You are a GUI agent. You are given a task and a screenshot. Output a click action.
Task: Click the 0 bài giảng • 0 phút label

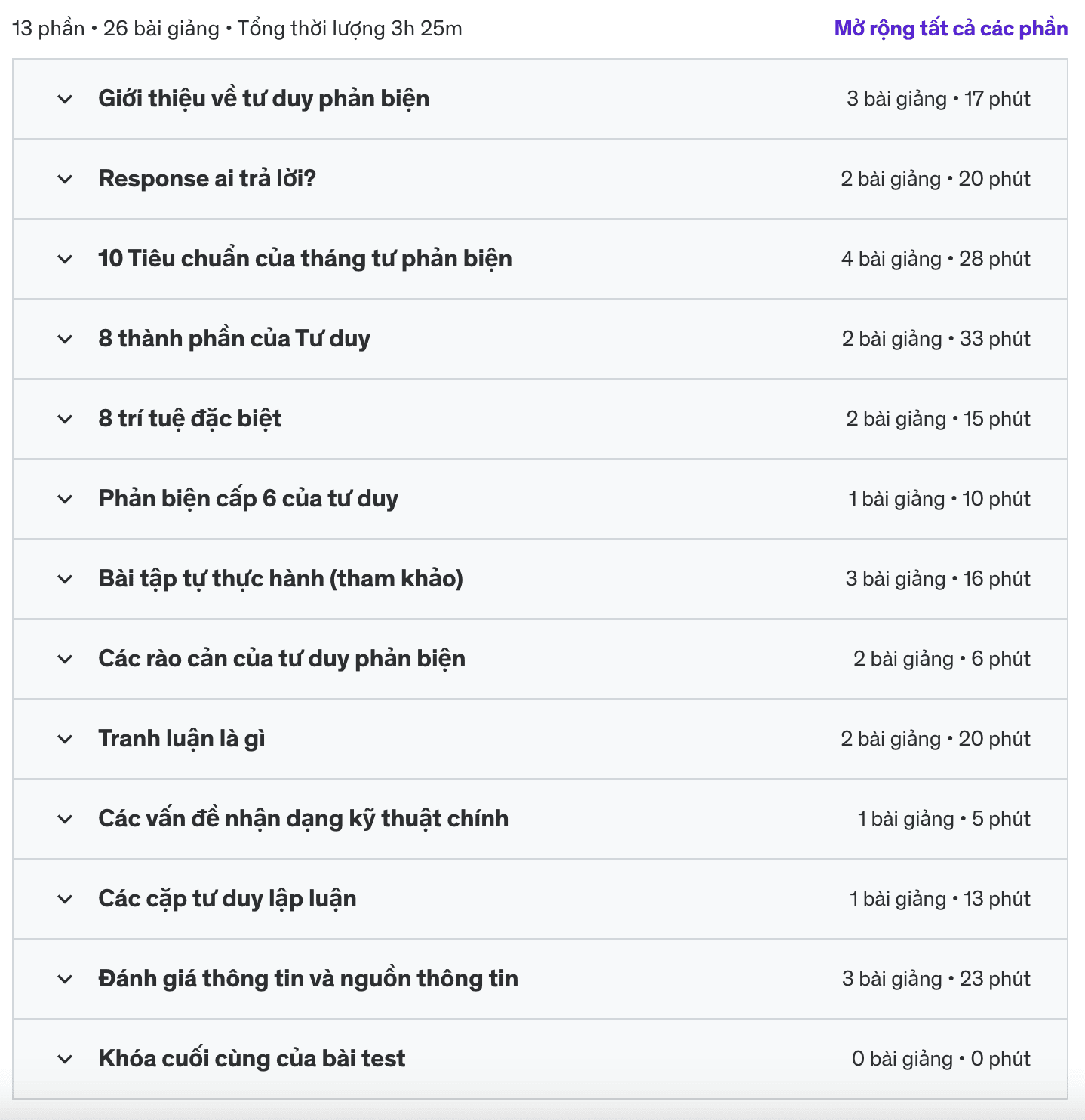(941, 1059)
